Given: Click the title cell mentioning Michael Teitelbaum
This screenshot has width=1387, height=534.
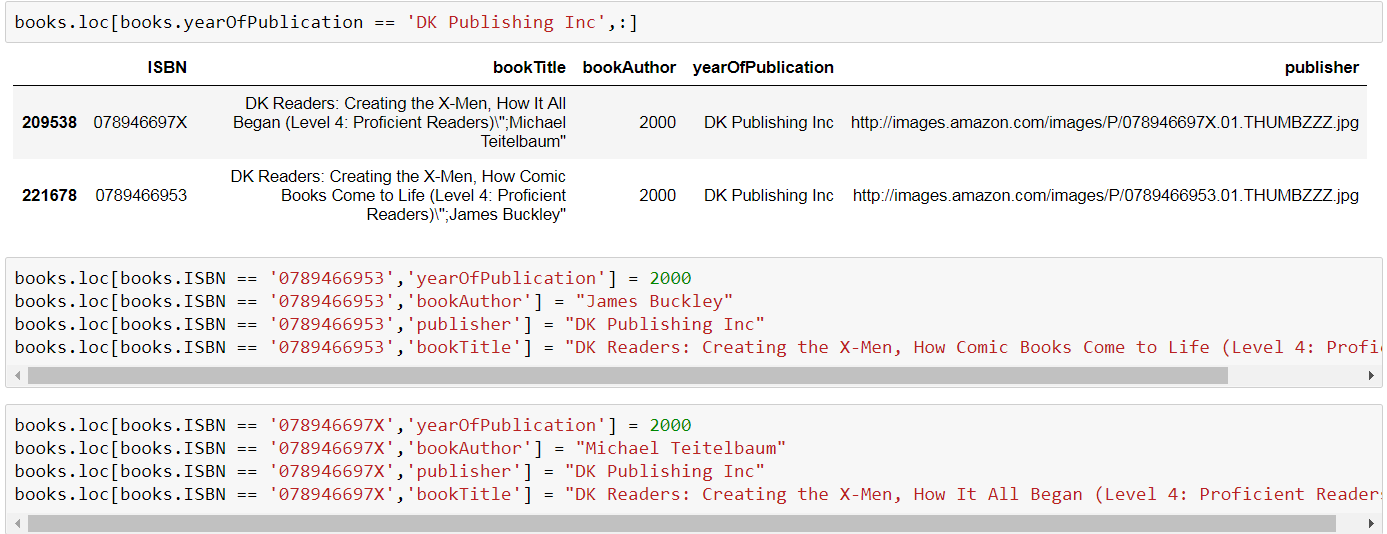Looking at the screenshot, I should pos(399,122).
